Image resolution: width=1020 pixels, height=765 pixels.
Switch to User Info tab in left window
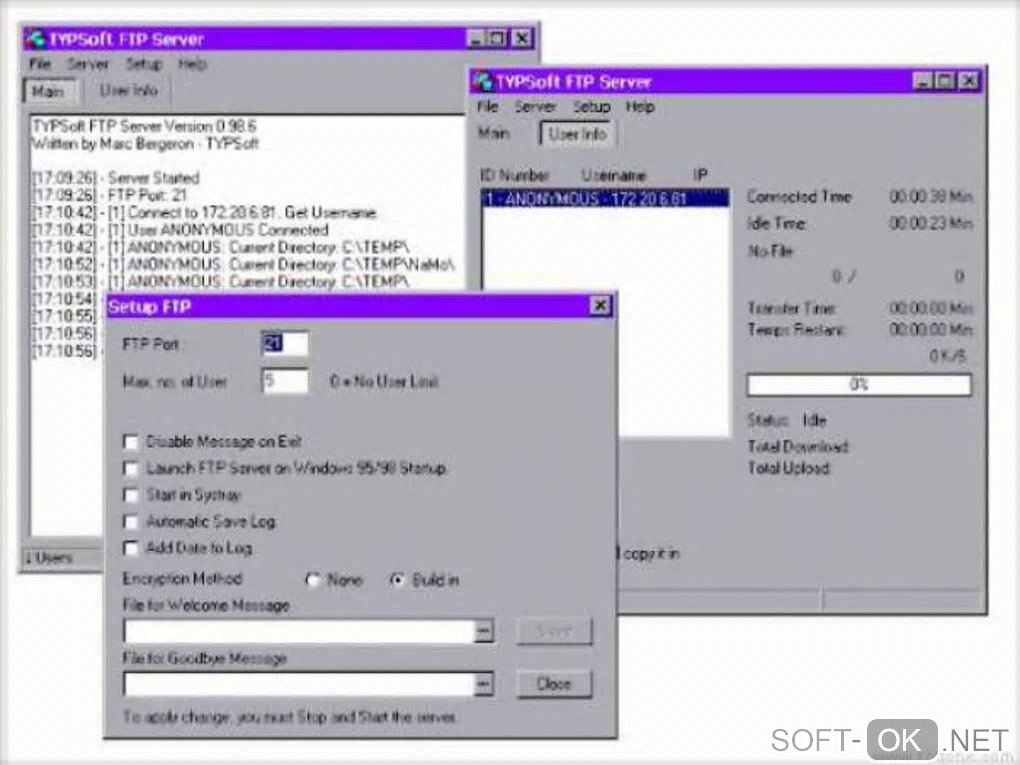click(129, 90)
